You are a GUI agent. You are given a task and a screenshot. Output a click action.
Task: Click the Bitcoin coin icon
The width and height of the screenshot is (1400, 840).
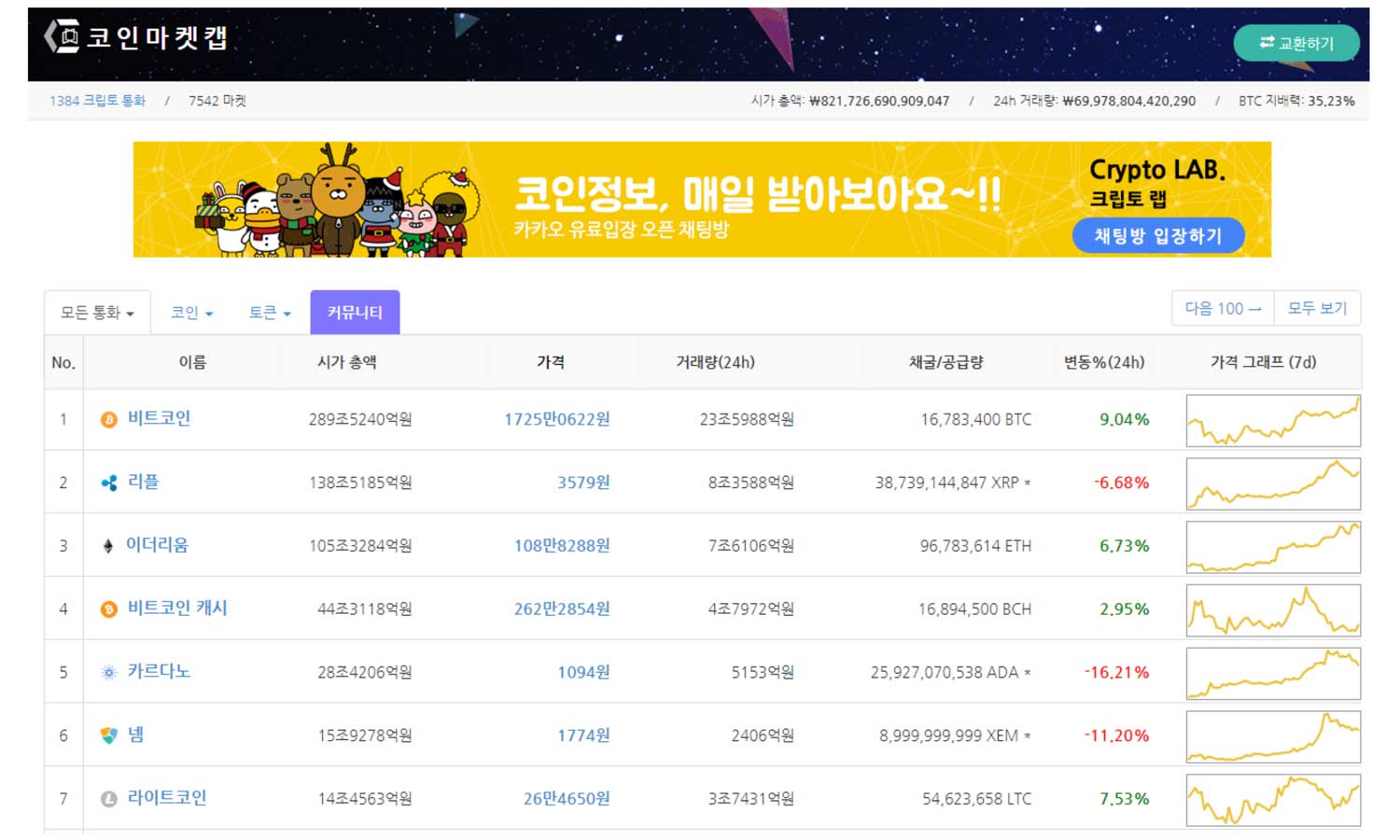(x=108, y=419)
